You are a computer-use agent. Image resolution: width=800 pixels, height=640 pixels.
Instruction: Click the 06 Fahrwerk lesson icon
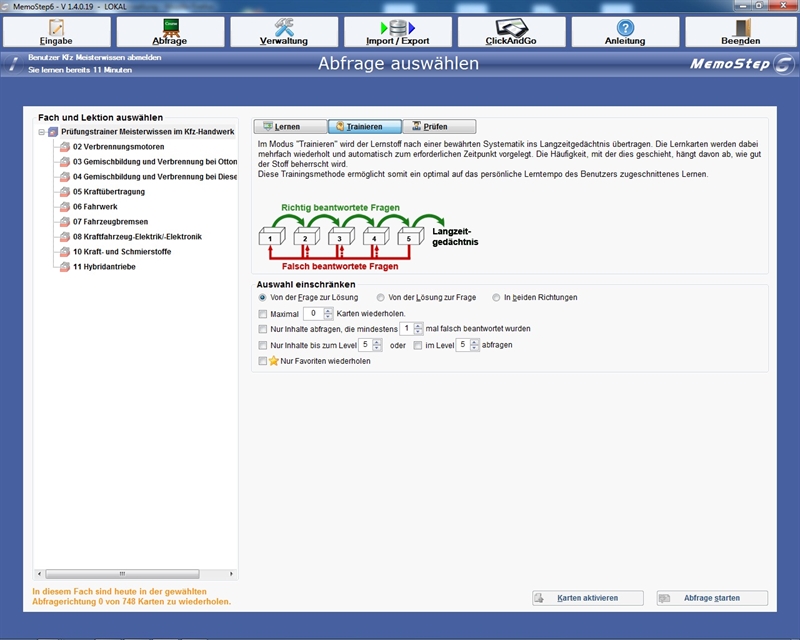click(x=65, y=207)
